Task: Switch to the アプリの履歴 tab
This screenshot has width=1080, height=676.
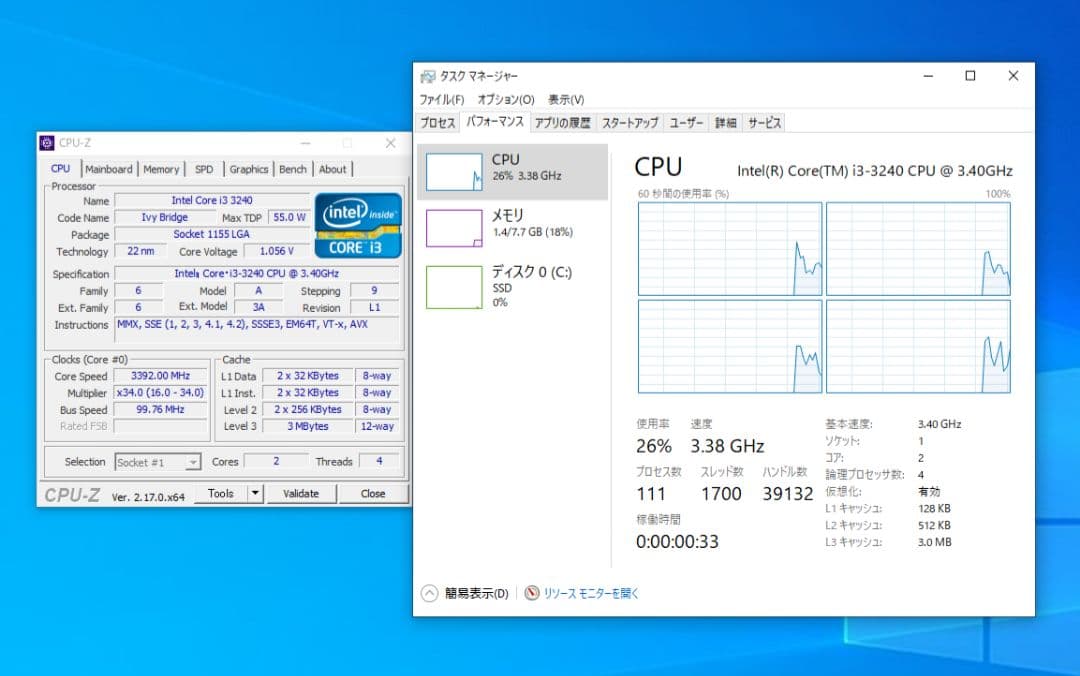Action: [x=563, y=123]
